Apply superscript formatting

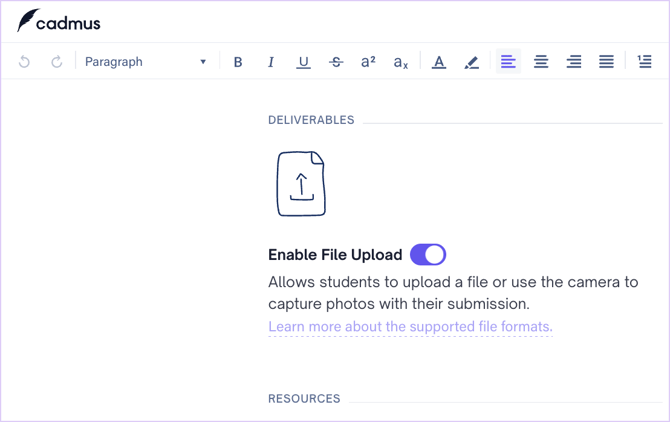368,62
